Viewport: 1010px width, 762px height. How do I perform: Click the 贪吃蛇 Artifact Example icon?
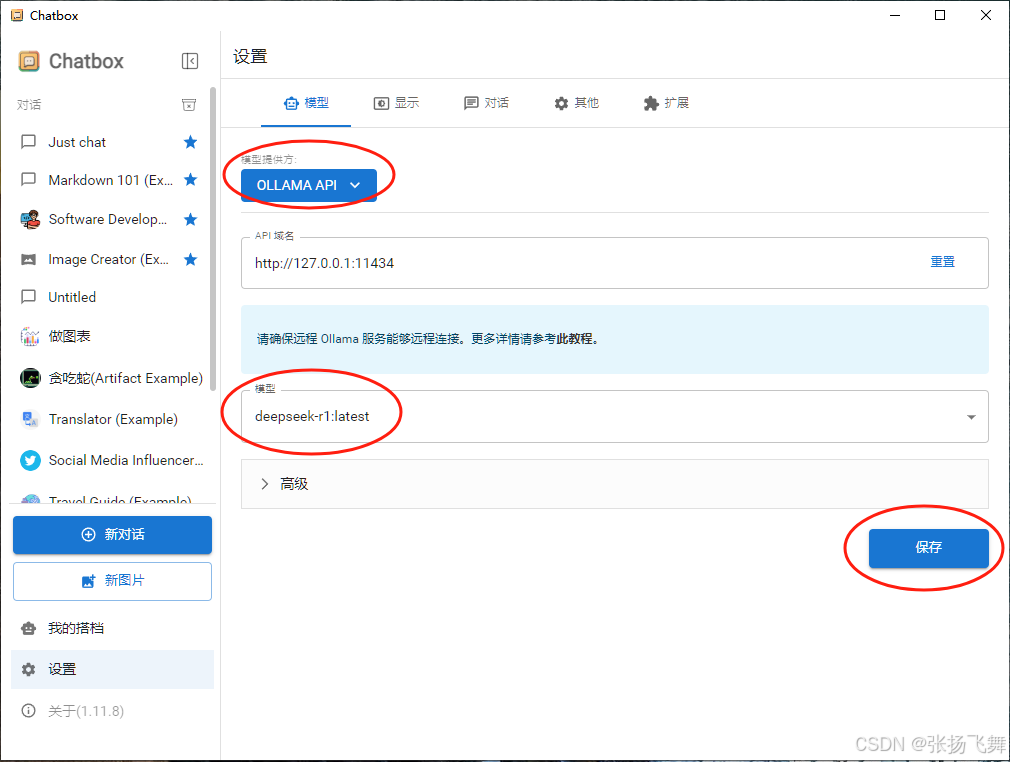point(30,378)
